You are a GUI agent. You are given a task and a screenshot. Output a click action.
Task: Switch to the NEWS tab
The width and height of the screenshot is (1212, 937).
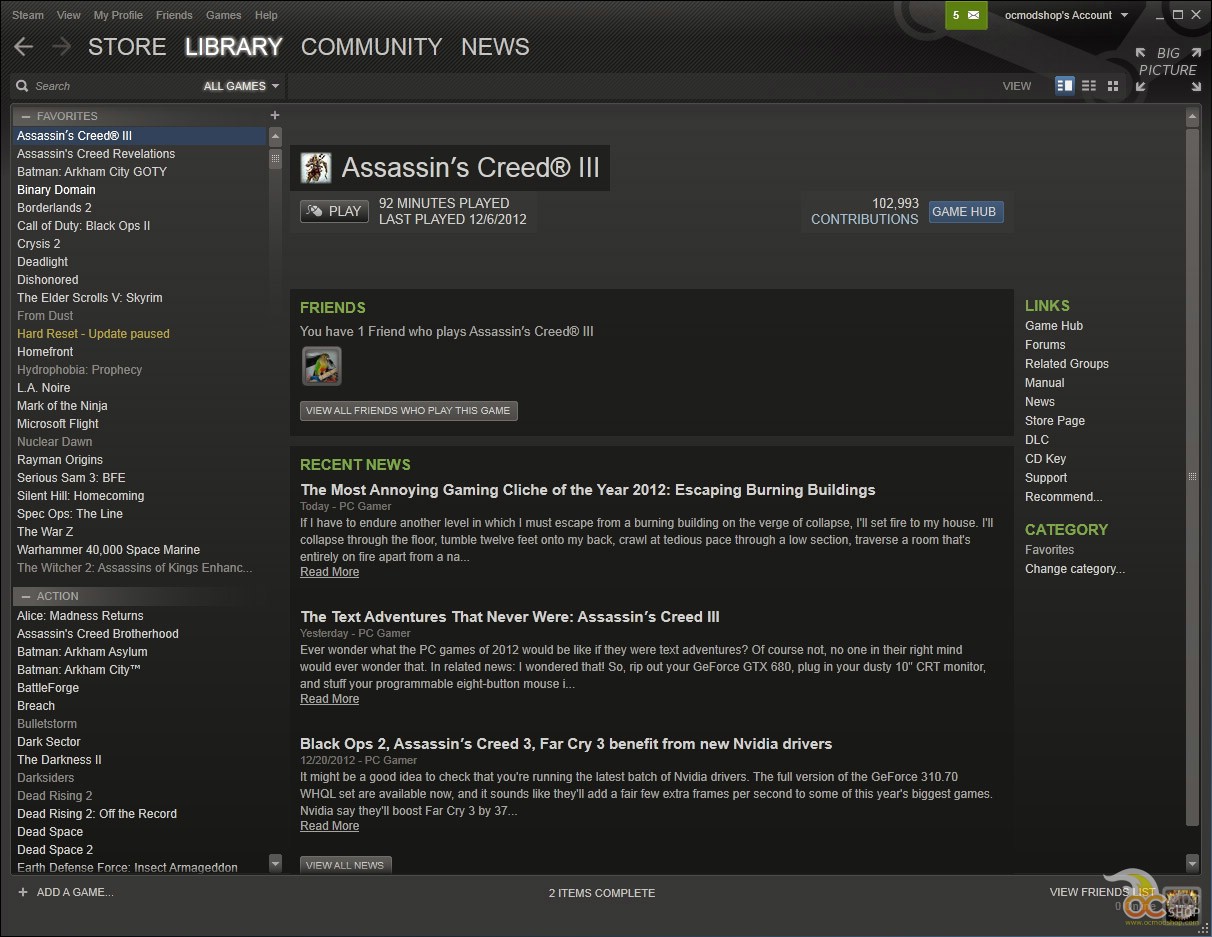(x=495, y=47)
